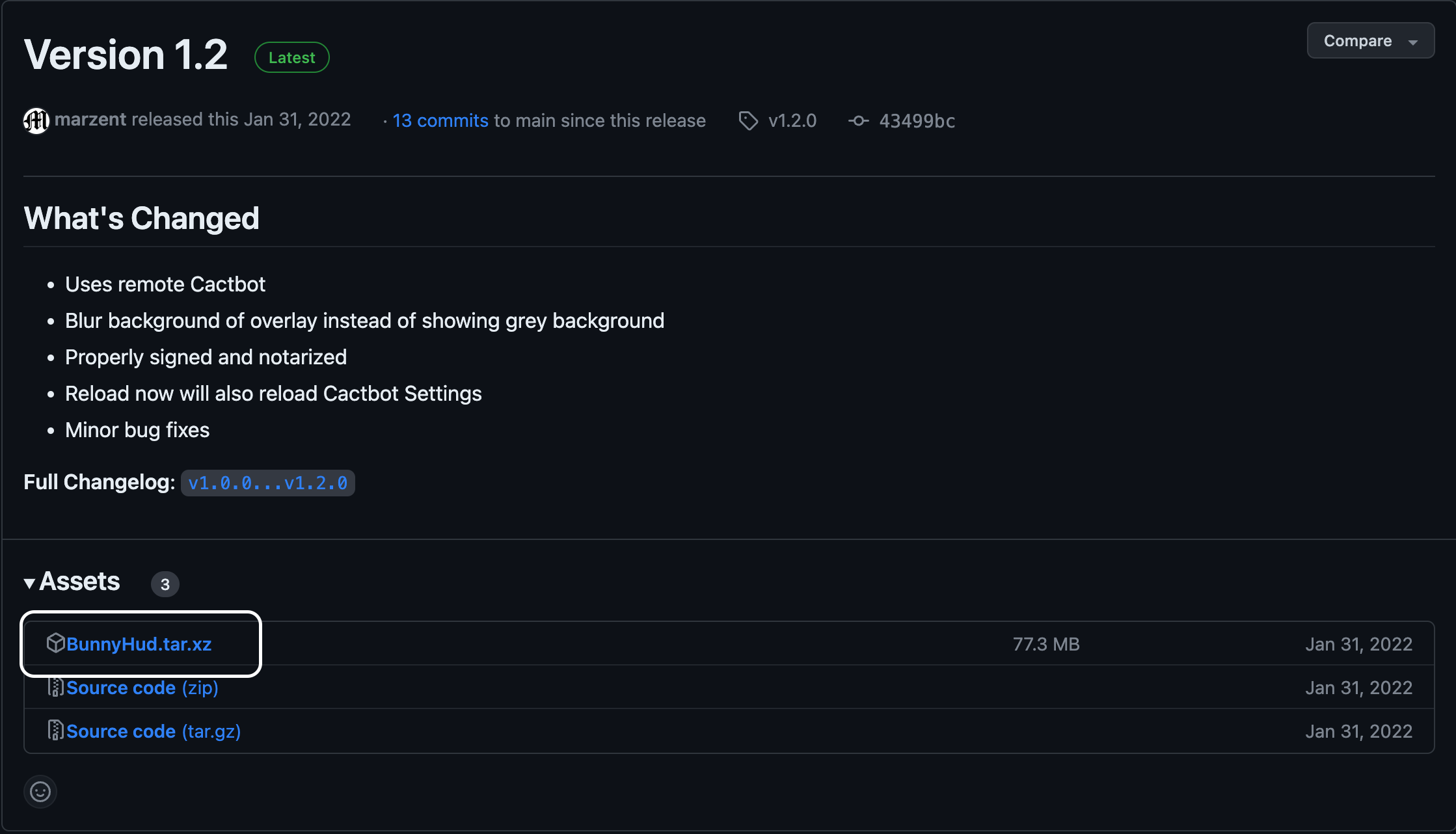Click the zip file icon for Source code

click(56, 687)
